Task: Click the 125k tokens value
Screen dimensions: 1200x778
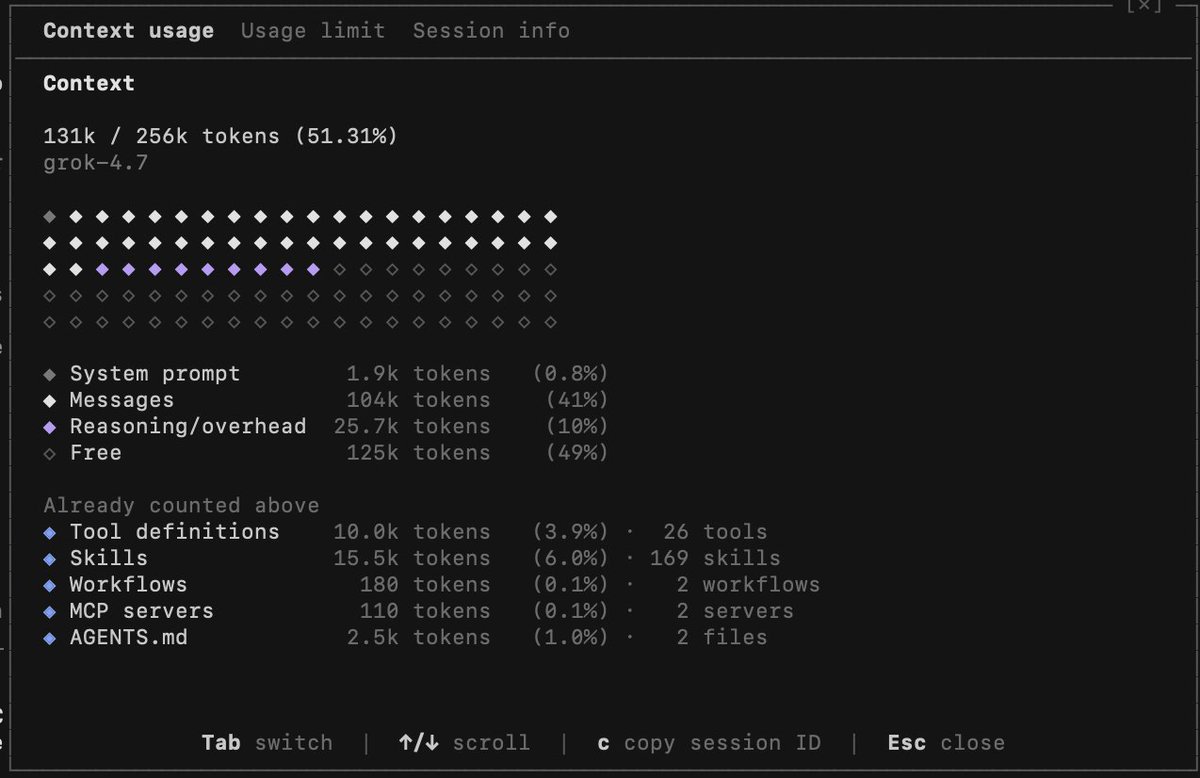Action: (419, 453)
